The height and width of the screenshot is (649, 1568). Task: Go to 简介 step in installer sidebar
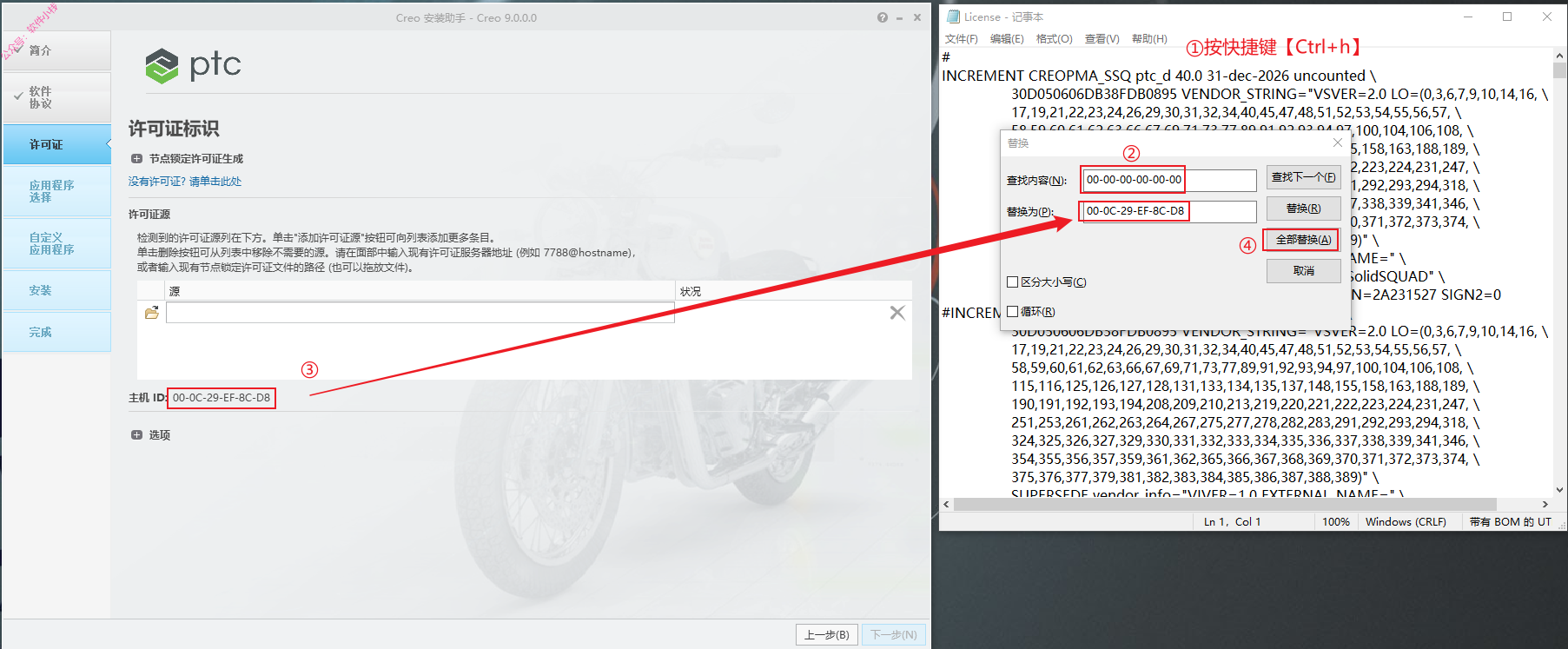[x=56, y=51]
